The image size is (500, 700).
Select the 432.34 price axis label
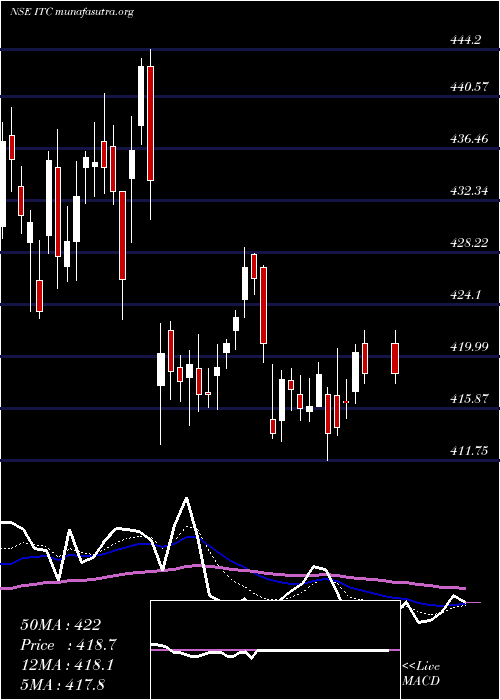(469, 192)
